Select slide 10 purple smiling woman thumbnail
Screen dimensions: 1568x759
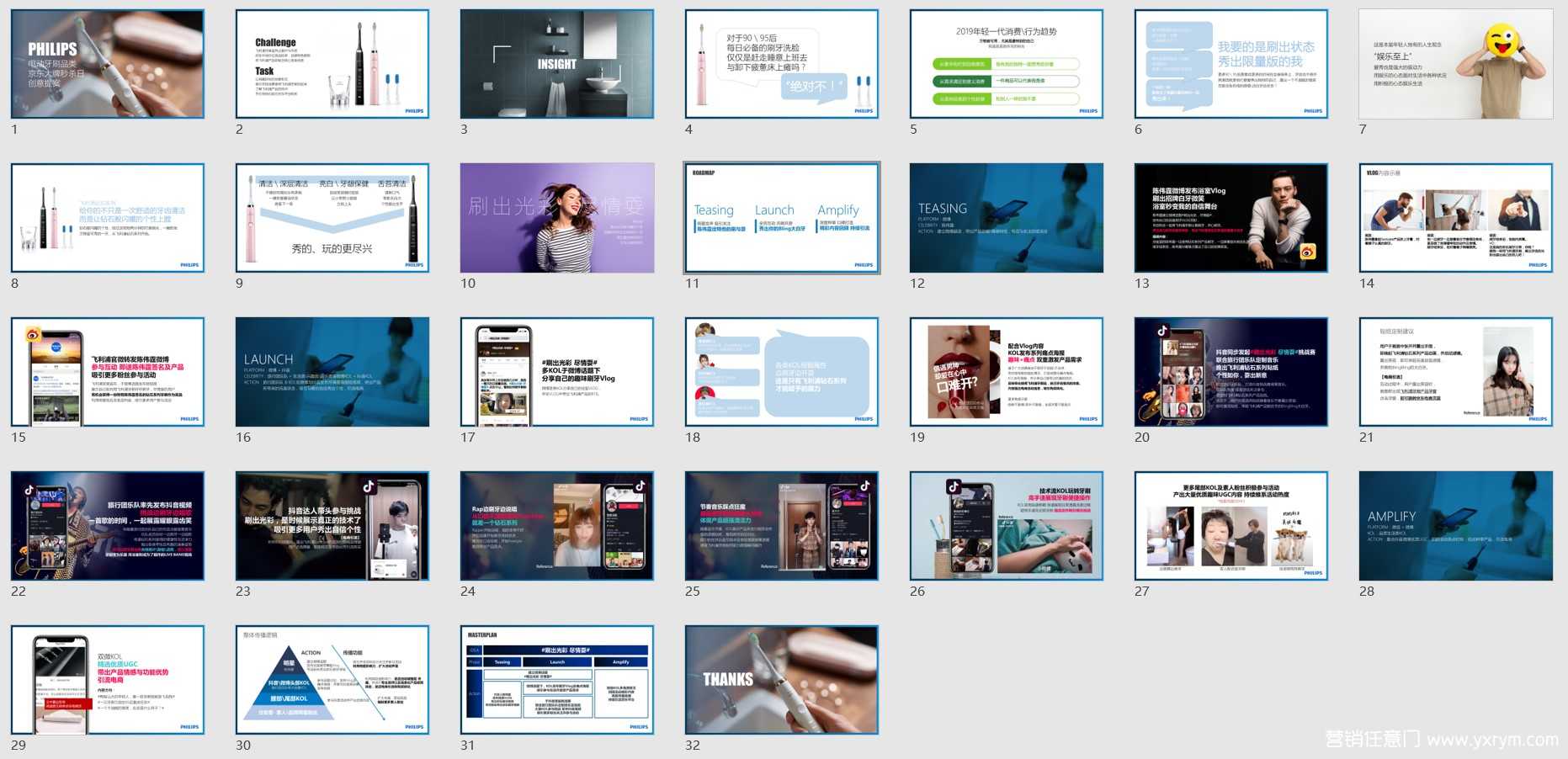pos(557,218)
